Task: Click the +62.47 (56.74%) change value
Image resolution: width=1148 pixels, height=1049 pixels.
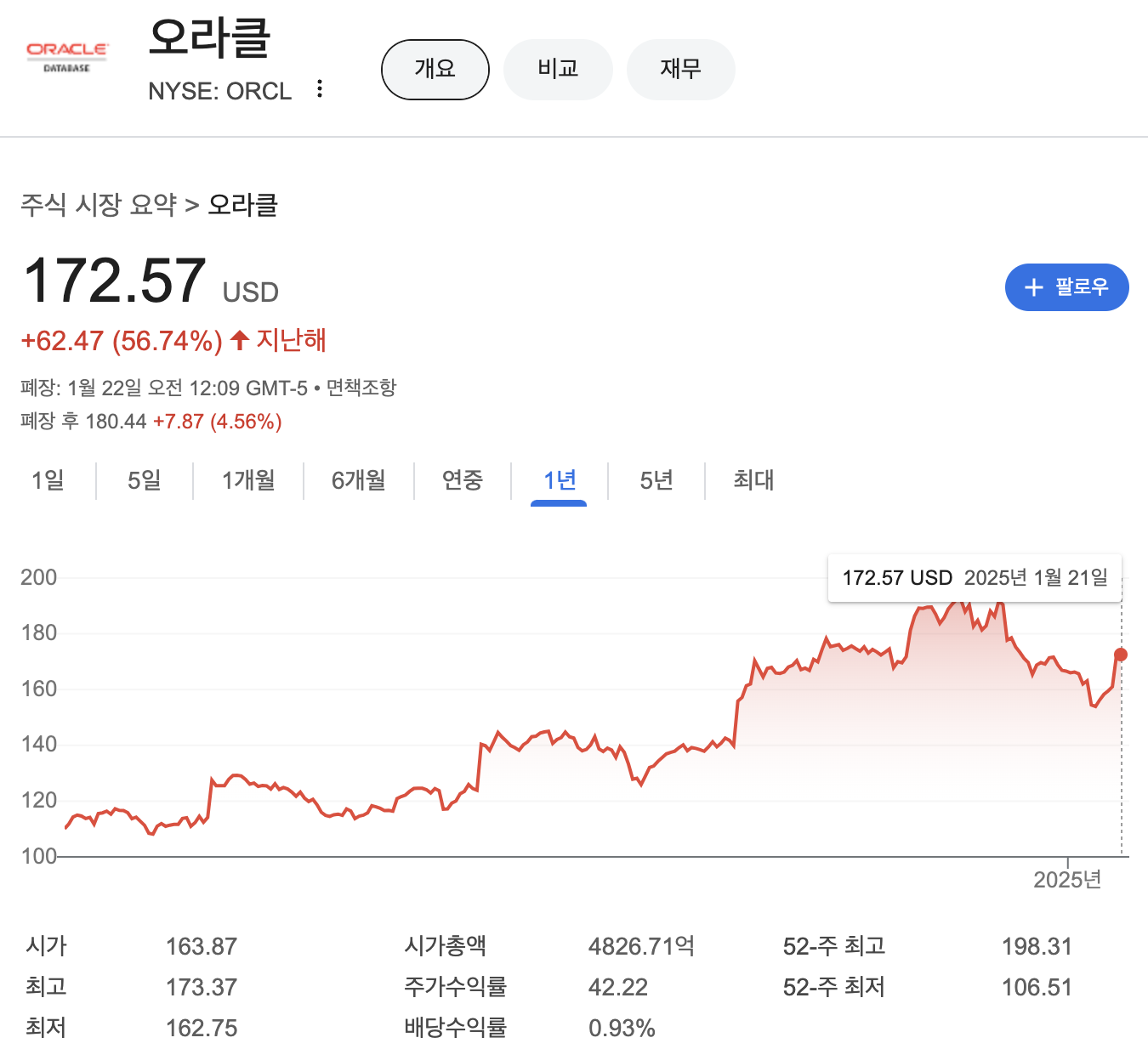Action: click(x=122, y=341)
